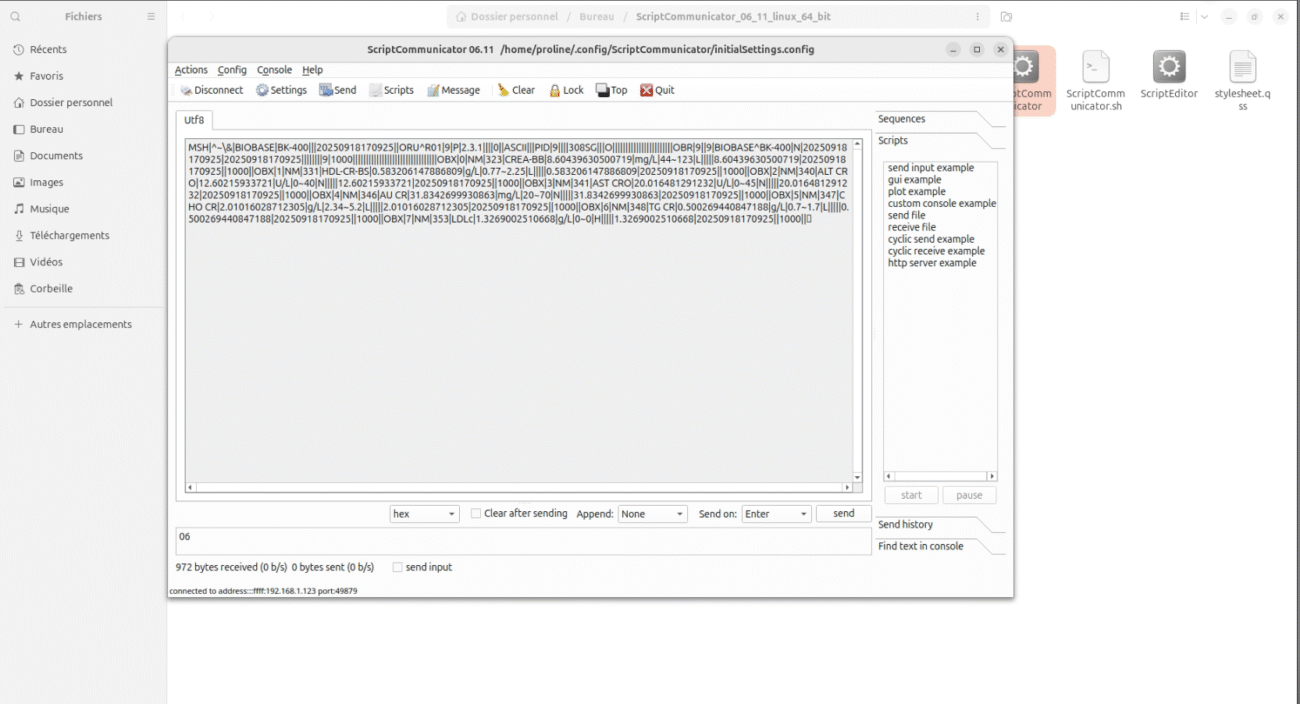This screenshot has height=704, width=1300.
Task: Toggle the Top window toolbar icon
Action: tap(611, 90)
